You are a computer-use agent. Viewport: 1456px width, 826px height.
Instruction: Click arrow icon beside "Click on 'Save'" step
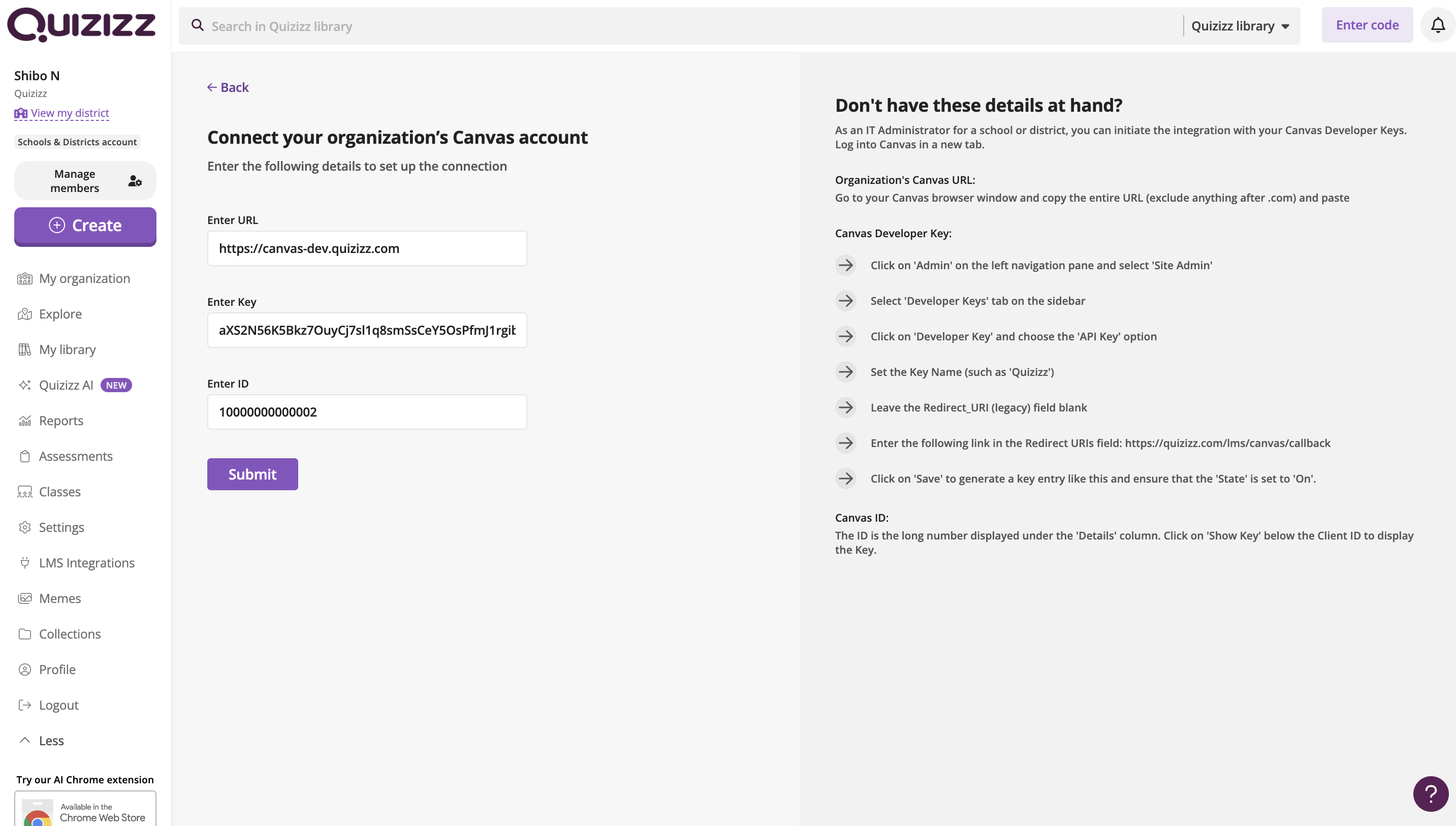point(845,479)
